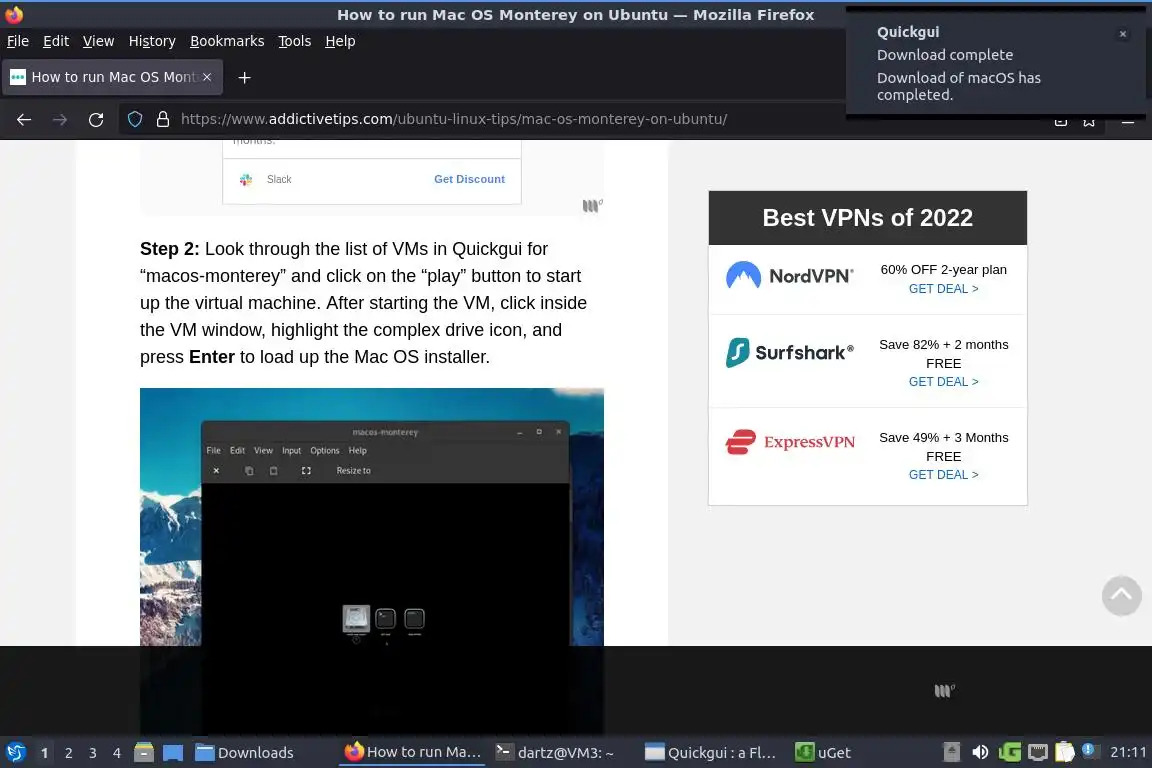Click NordVPN GET DEAL link

(943, 289)
